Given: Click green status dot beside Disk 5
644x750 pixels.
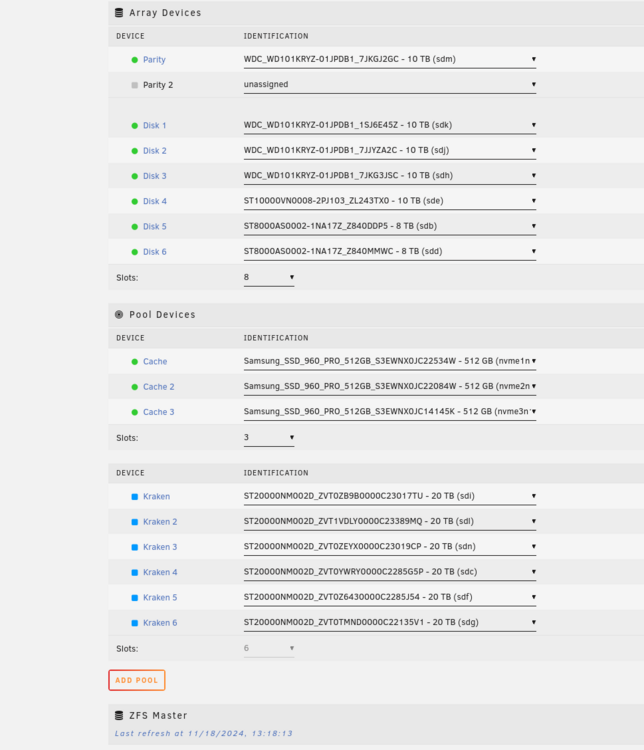Looking at the screenshot, I should click(x=134, y=227).
